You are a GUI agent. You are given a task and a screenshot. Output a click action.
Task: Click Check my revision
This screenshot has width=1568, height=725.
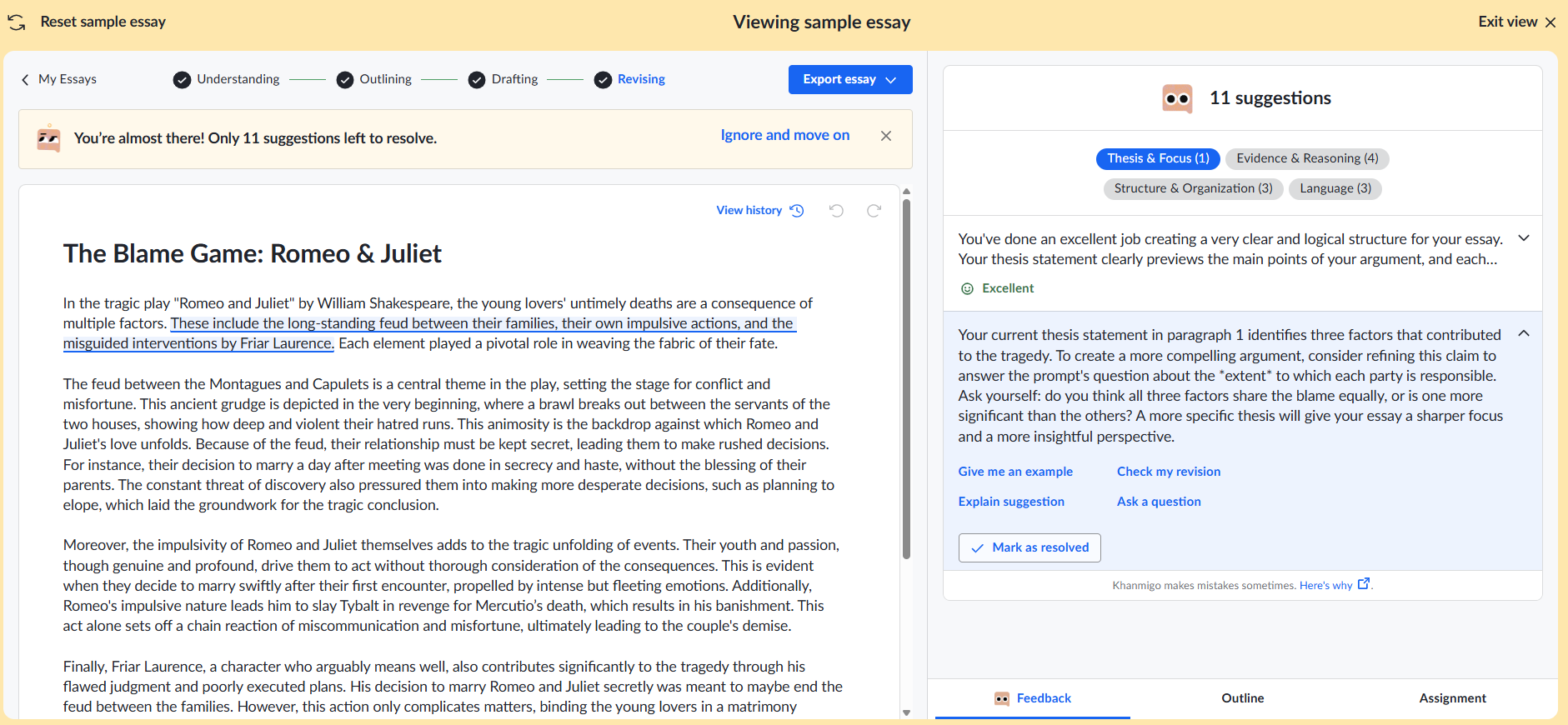[1169, 472]
